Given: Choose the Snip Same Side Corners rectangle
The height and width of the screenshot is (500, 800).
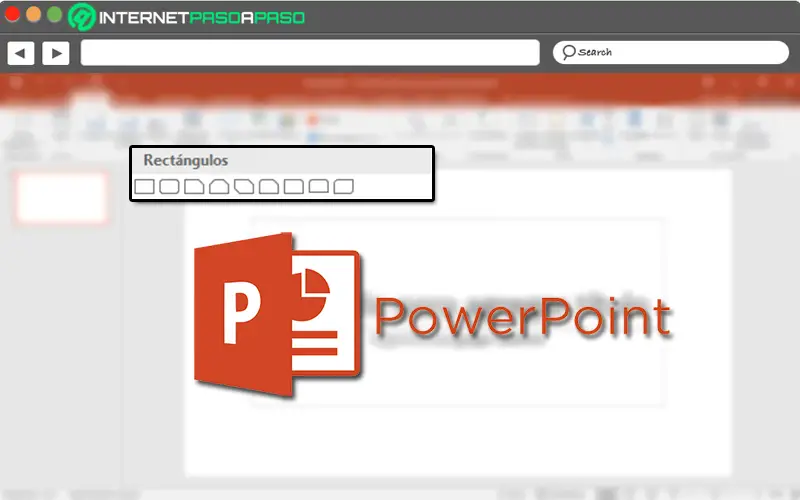Looking at the screenshot, I should click(219, 186).
